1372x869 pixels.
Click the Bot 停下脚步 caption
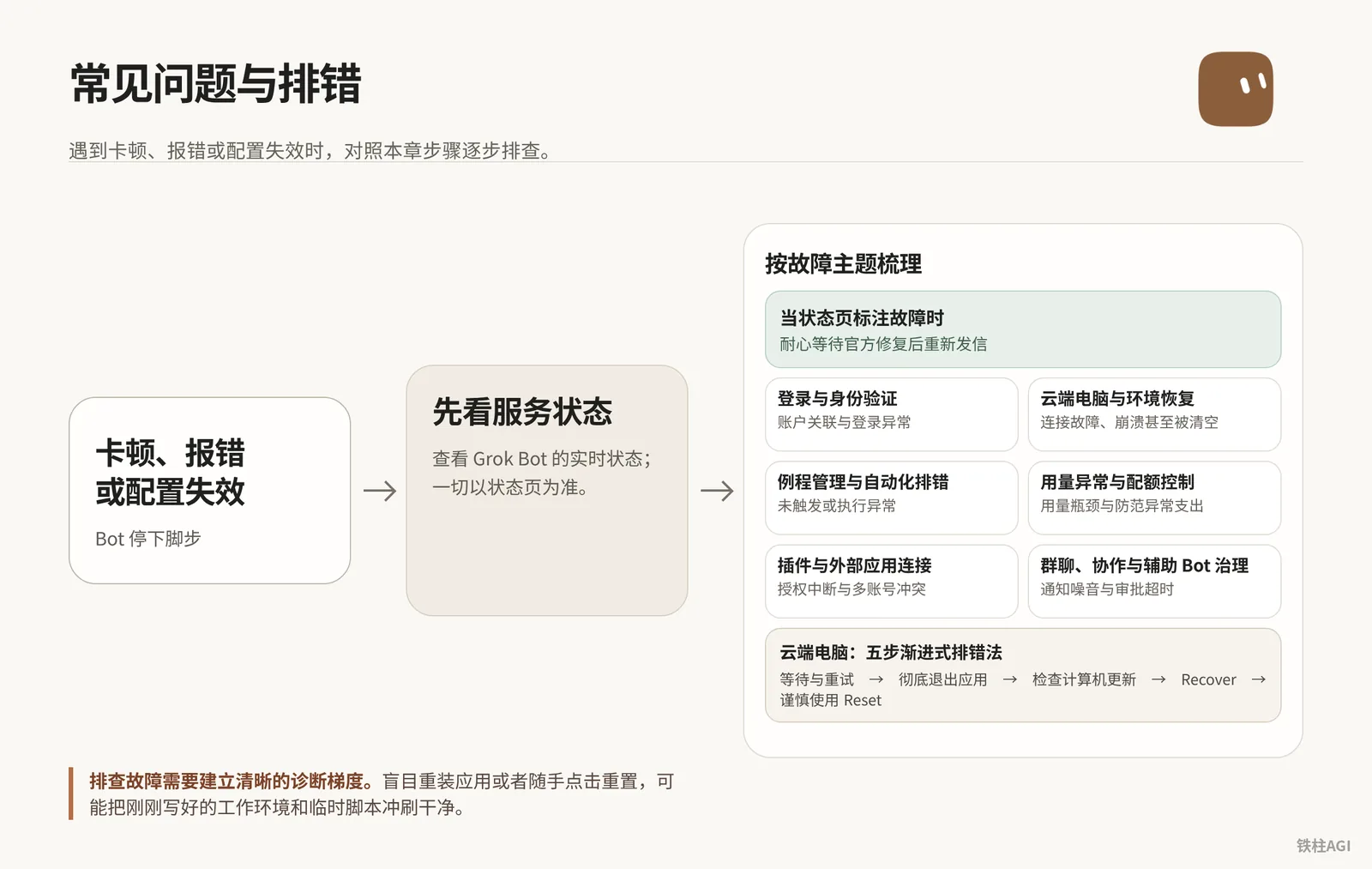click(x=148, y=539)
